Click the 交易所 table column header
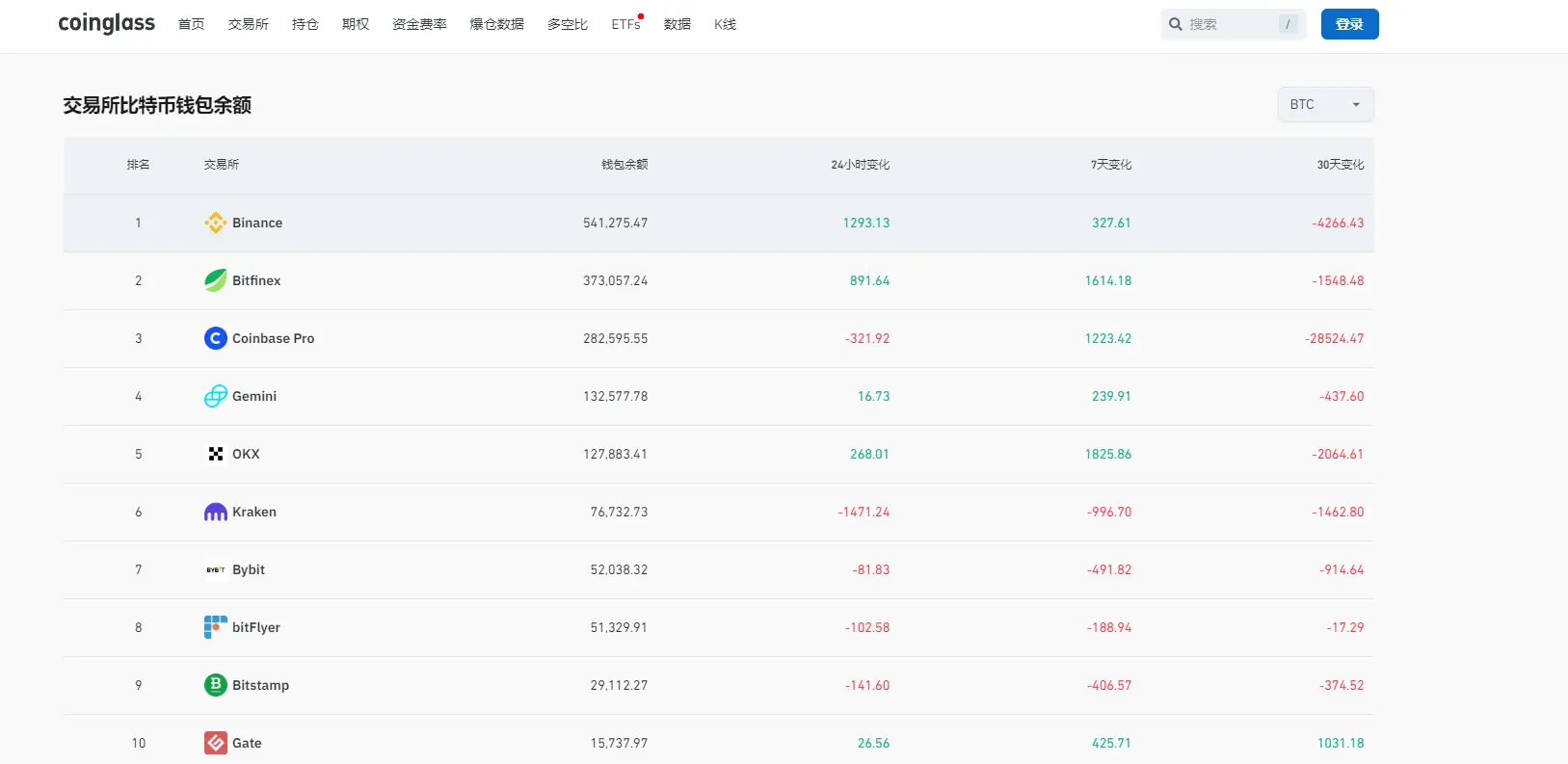1568x764 pixels. click(222, 165)
